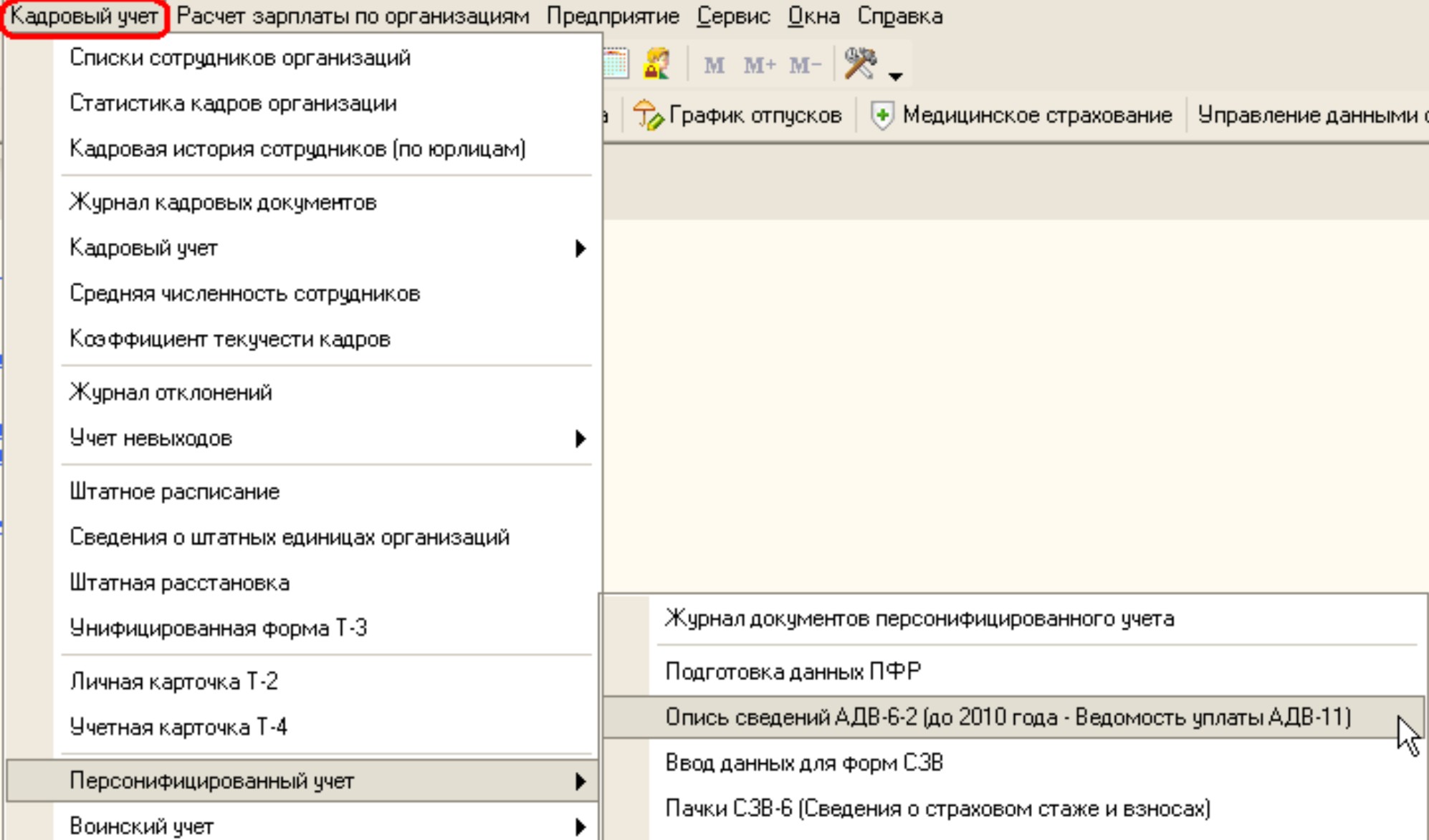Open the Справка menu
This screenshot has height=840, width=1429.
(x=899, y=16)
